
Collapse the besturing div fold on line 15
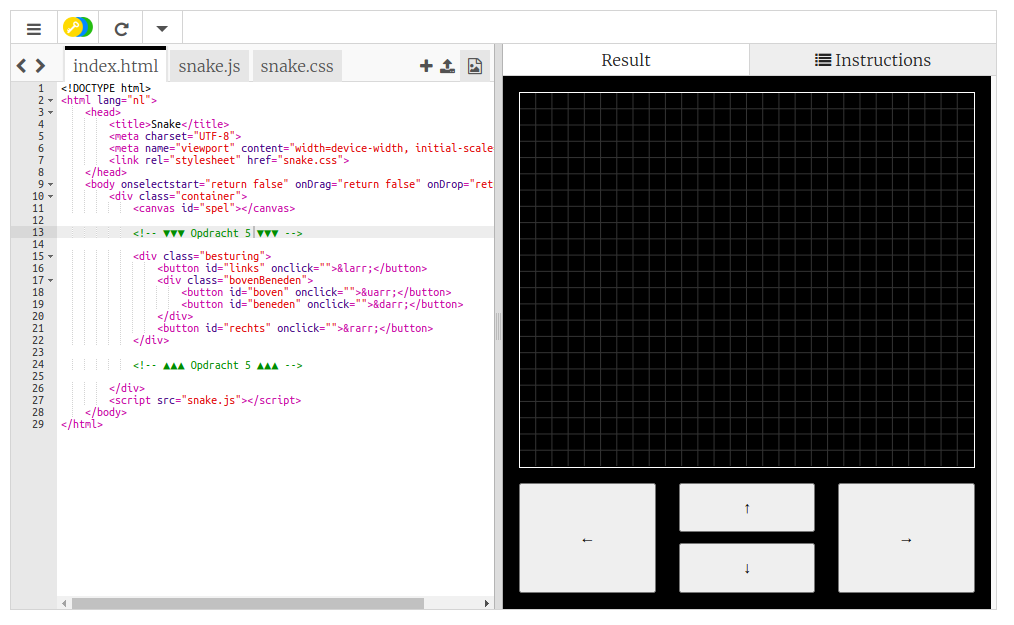pos(50,257)
